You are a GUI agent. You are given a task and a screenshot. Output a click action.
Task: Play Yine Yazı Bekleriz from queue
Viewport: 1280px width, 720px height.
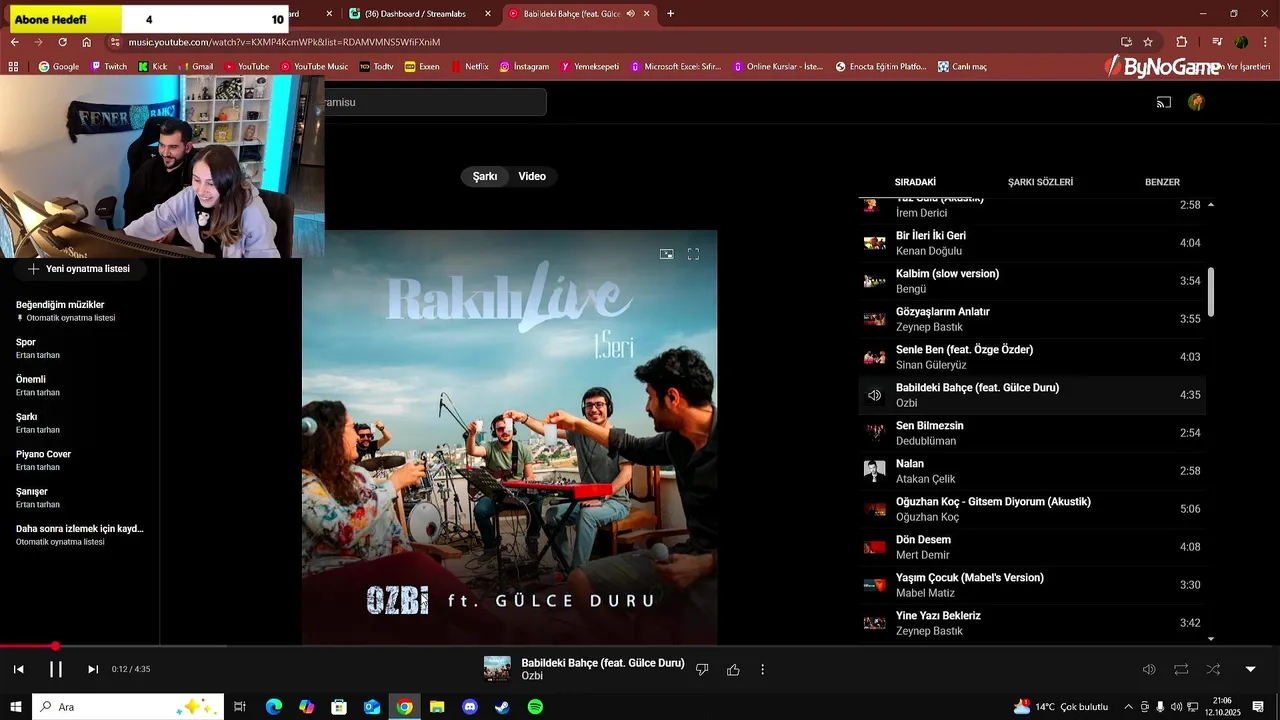(x=1032, y=623)
